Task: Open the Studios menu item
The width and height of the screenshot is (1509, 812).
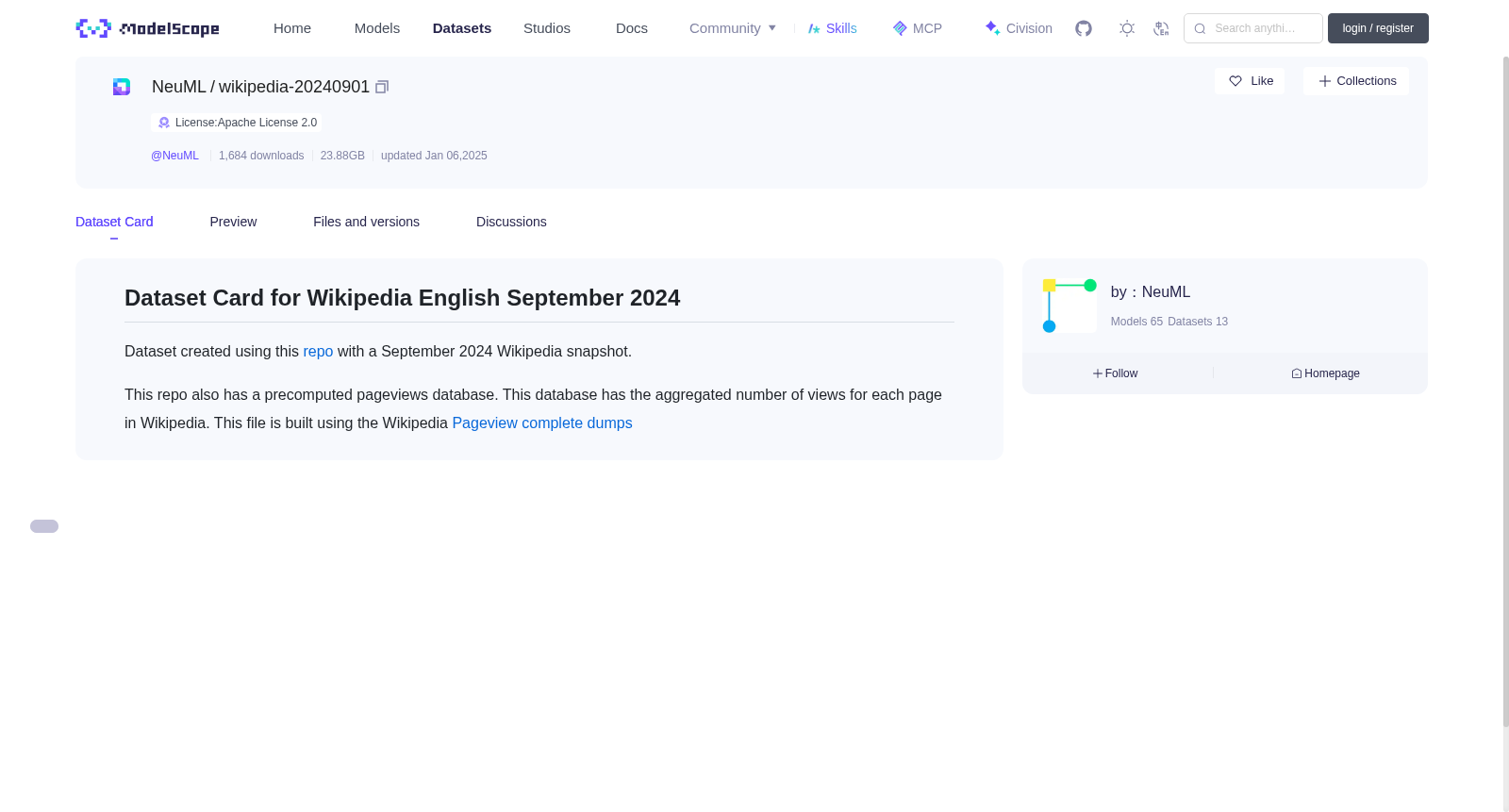Action: pos(547,28)
